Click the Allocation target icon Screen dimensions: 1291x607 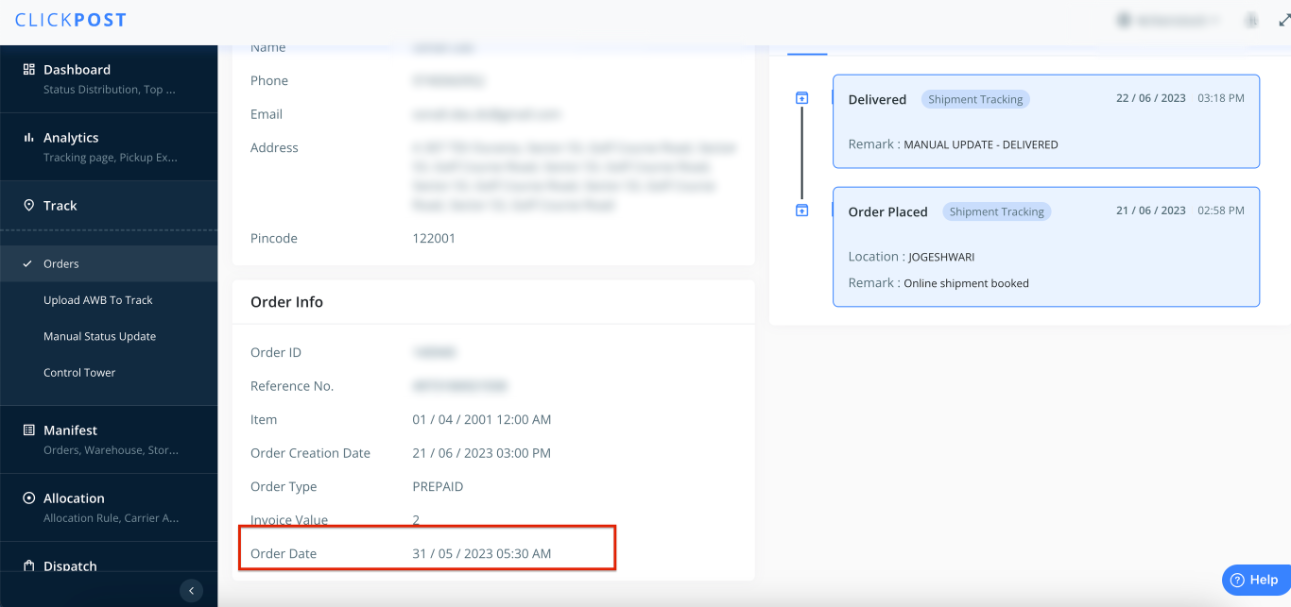tap(29, 498)
